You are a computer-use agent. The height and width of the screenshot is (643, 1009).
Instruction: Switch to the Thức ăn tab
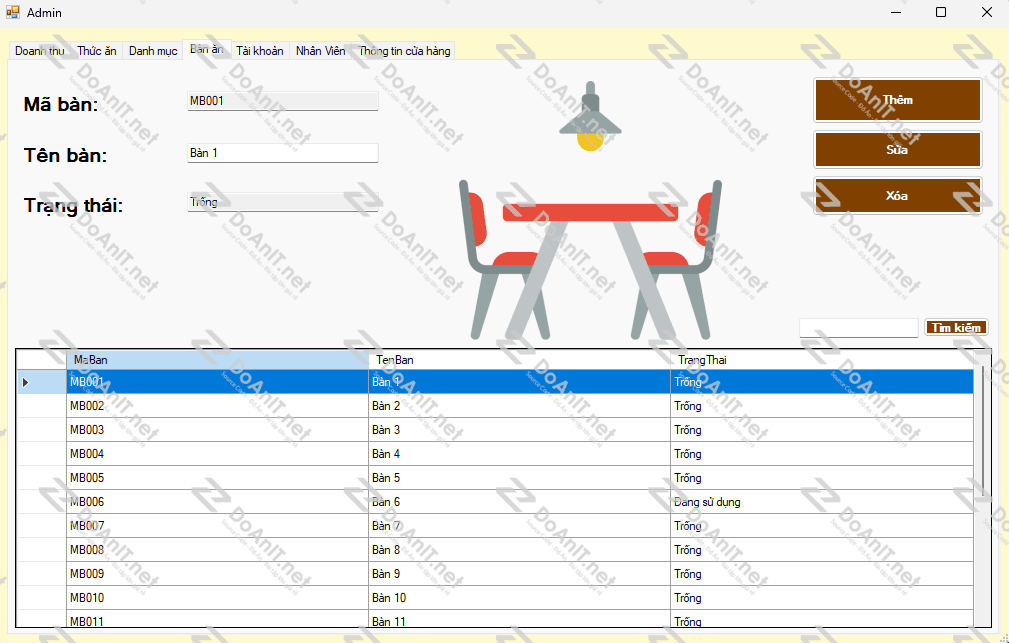tap(97, 51)
